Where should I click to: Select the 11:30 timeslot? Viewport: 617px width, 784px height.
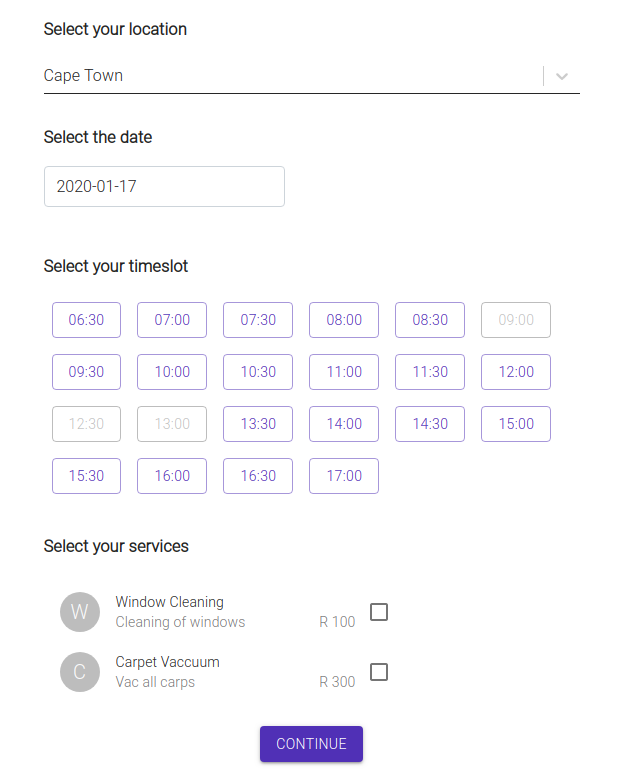click(x=430, y=372)
